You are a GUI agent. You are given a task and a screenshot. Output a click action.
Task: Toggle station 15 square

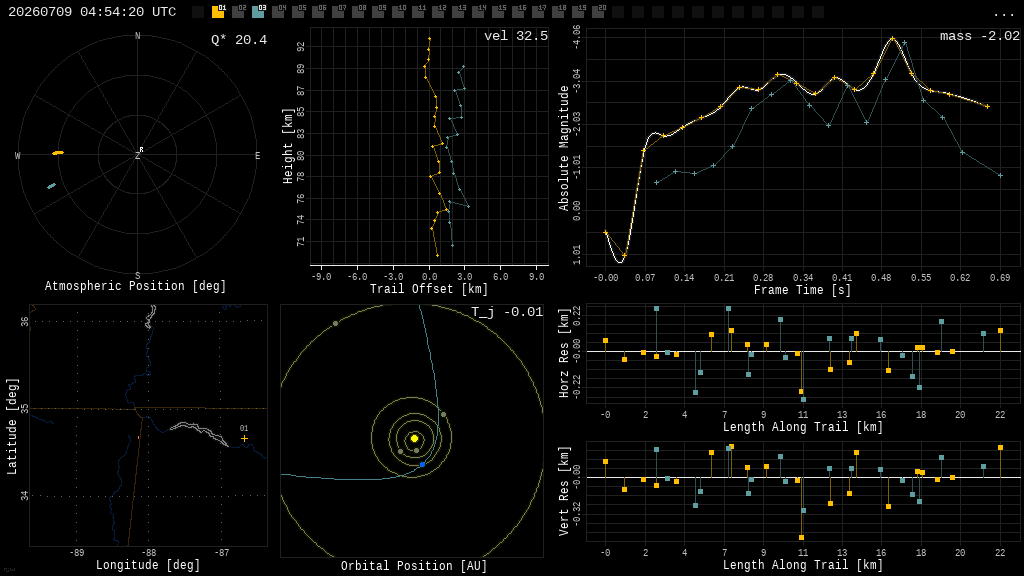click(x=498, y=12)
